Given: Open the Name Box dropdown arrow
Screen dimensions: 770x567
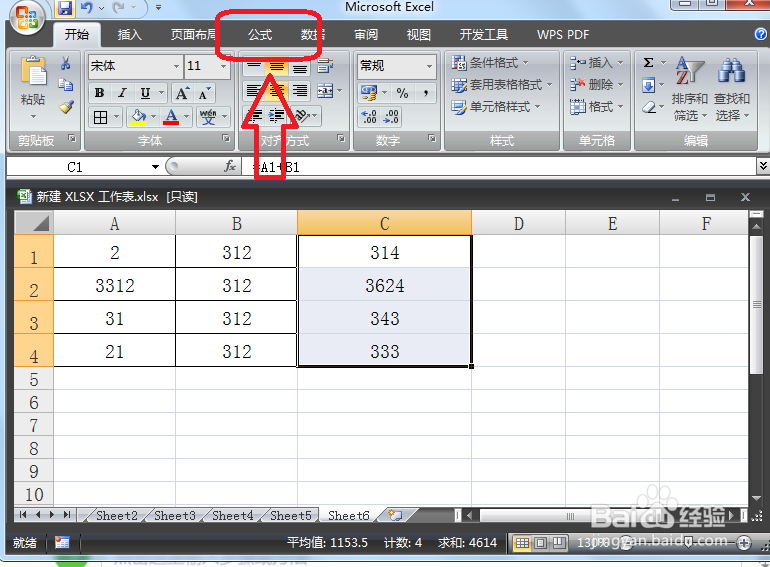Looking at the screenshot, I should click(155, 167).
